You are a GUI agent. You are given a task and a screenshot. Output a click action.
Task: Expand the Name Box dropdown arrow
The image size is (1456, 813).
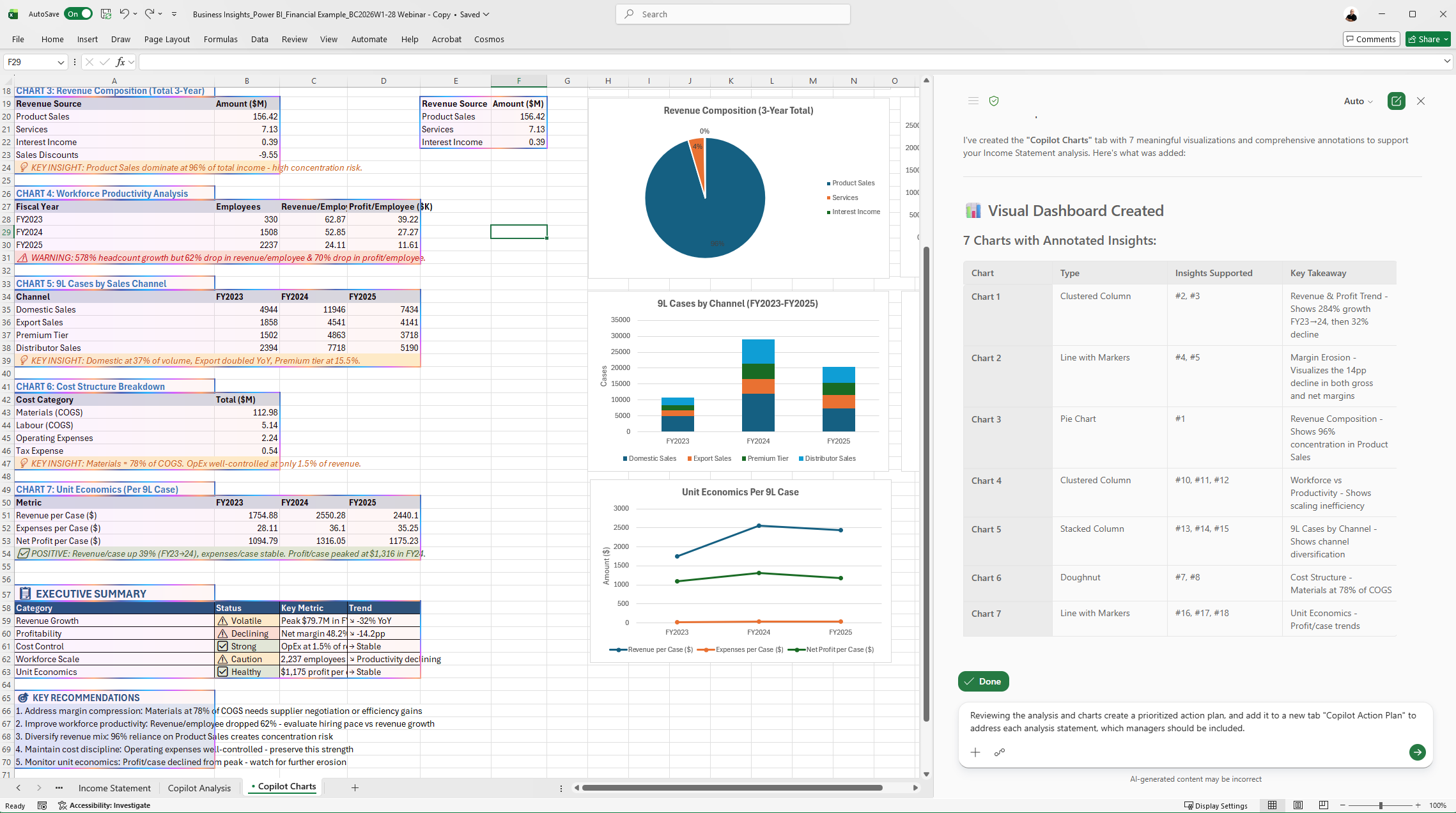click(61, 62)
